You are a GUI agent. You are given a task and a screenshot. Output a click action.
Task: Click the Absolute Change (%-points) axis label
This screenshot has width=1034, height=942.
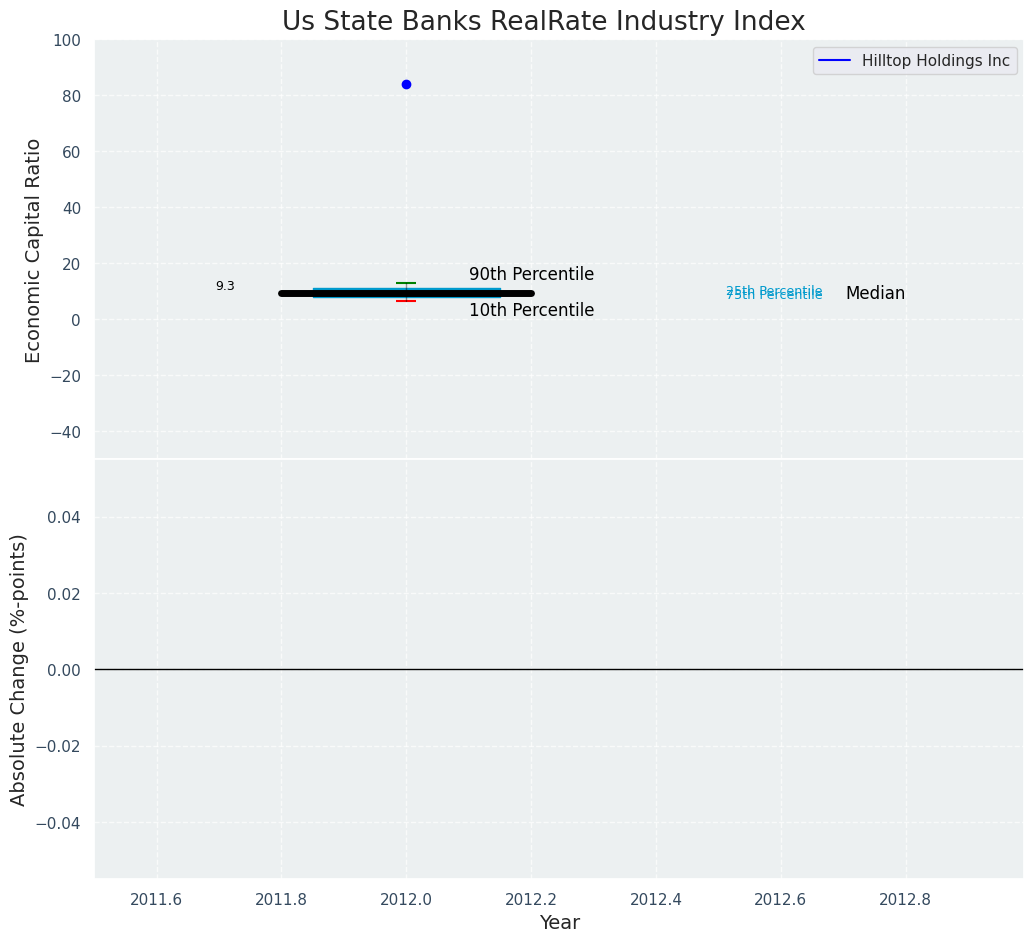pos(19,669)
